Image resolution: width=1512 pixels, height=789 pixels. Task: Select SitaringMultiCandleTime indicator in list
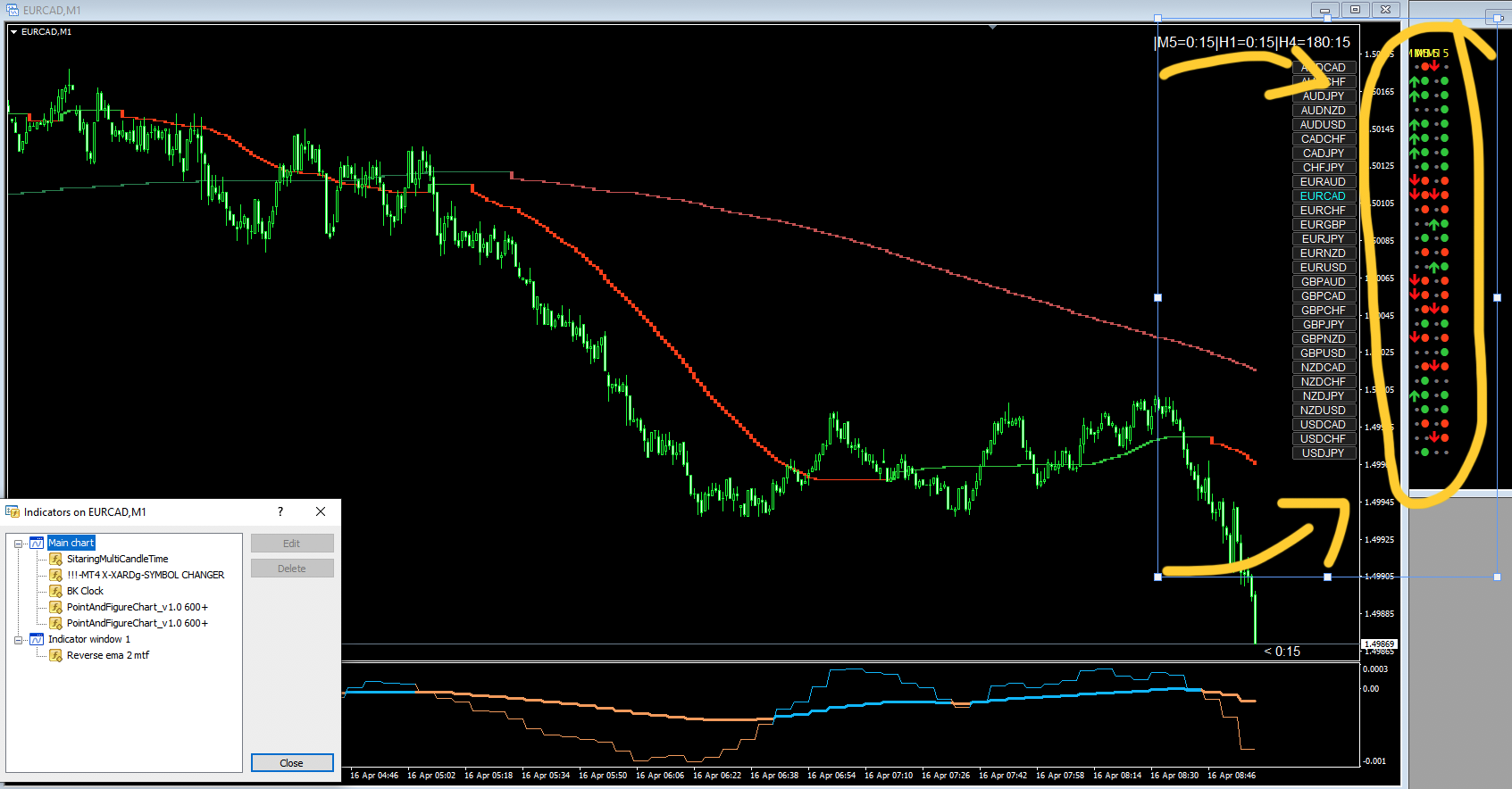[x=117, y=559]
